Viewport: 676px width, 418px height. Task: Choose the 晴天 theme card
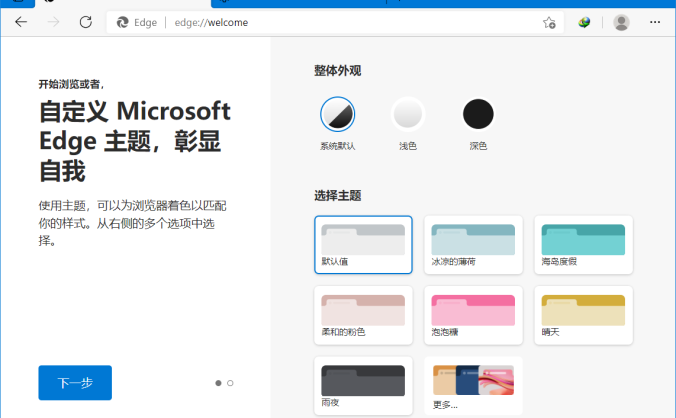coord(584,315)
